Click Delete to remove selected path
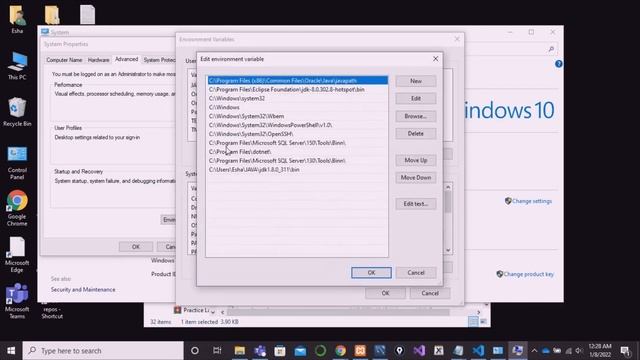The height and width of the screenshot is (360, 640). pyautogui.click(x=416, y=133)
